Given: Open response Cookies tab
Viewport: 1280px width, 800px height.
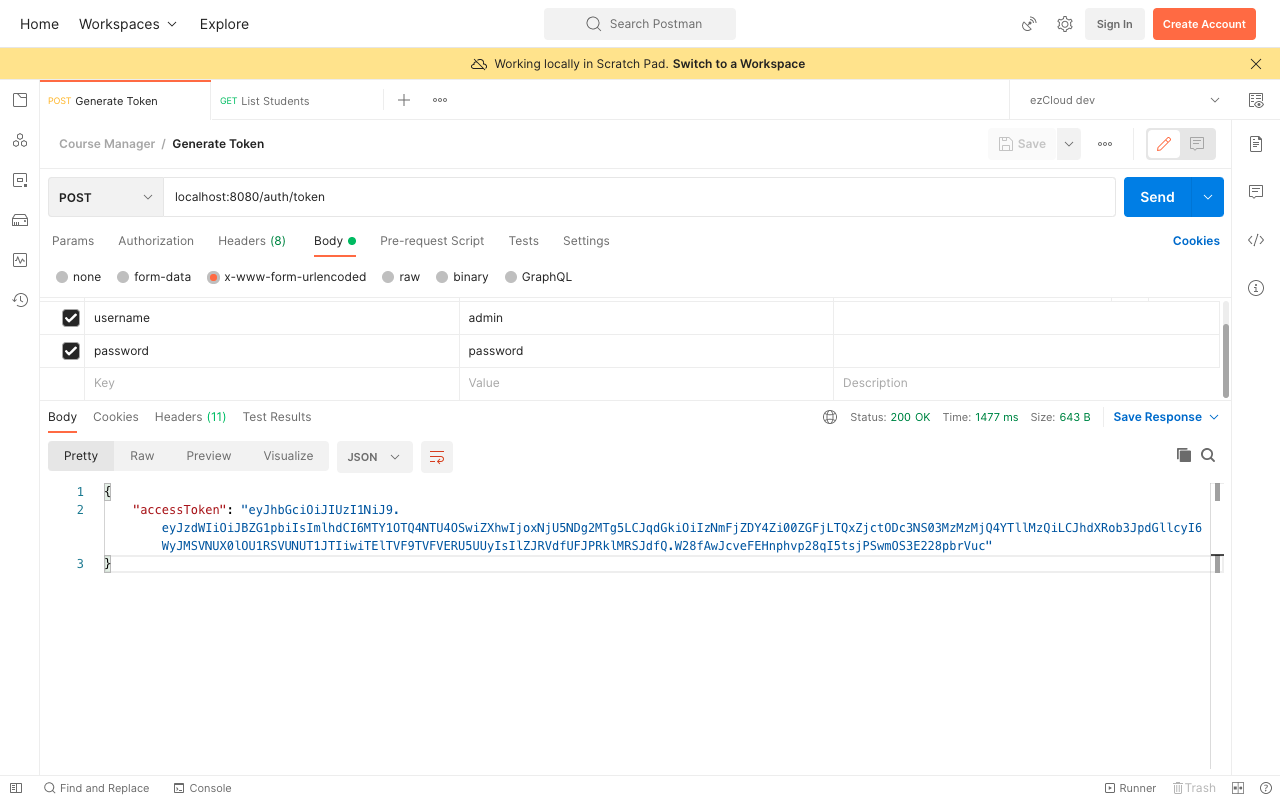Looking at the screenshot, I should 116,417.
